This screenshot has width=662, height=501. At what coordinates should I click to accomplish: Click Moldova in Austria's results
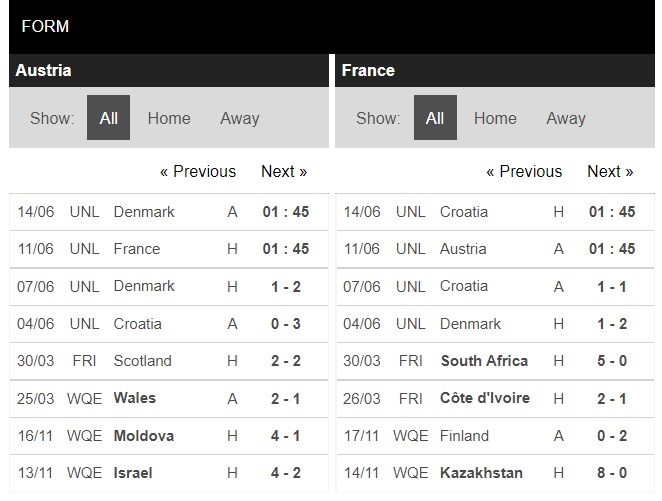[x=144, y=435]
